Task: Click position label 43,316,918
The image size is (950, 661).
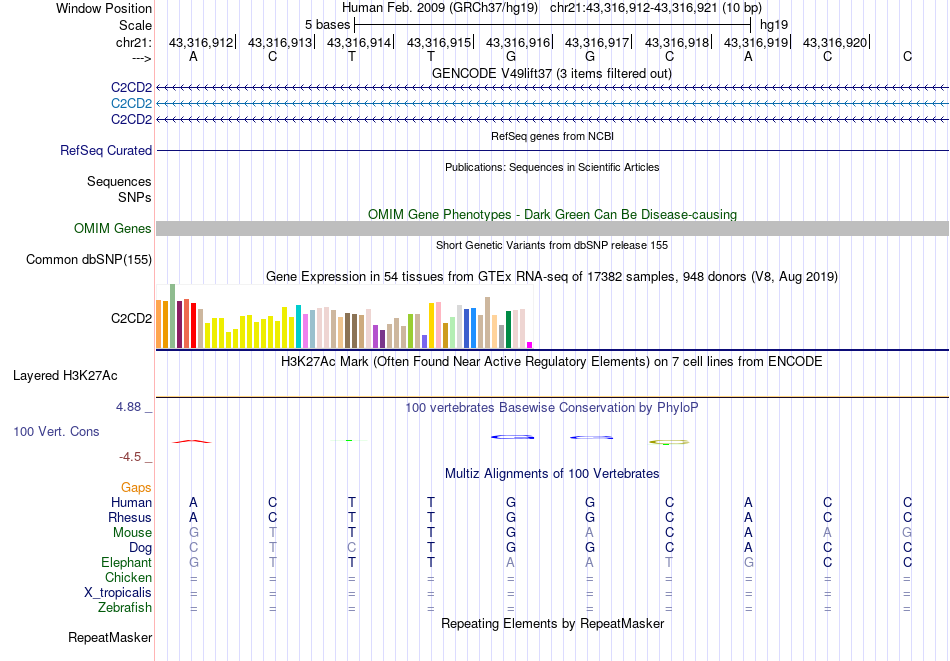Action: coord(677,42)
